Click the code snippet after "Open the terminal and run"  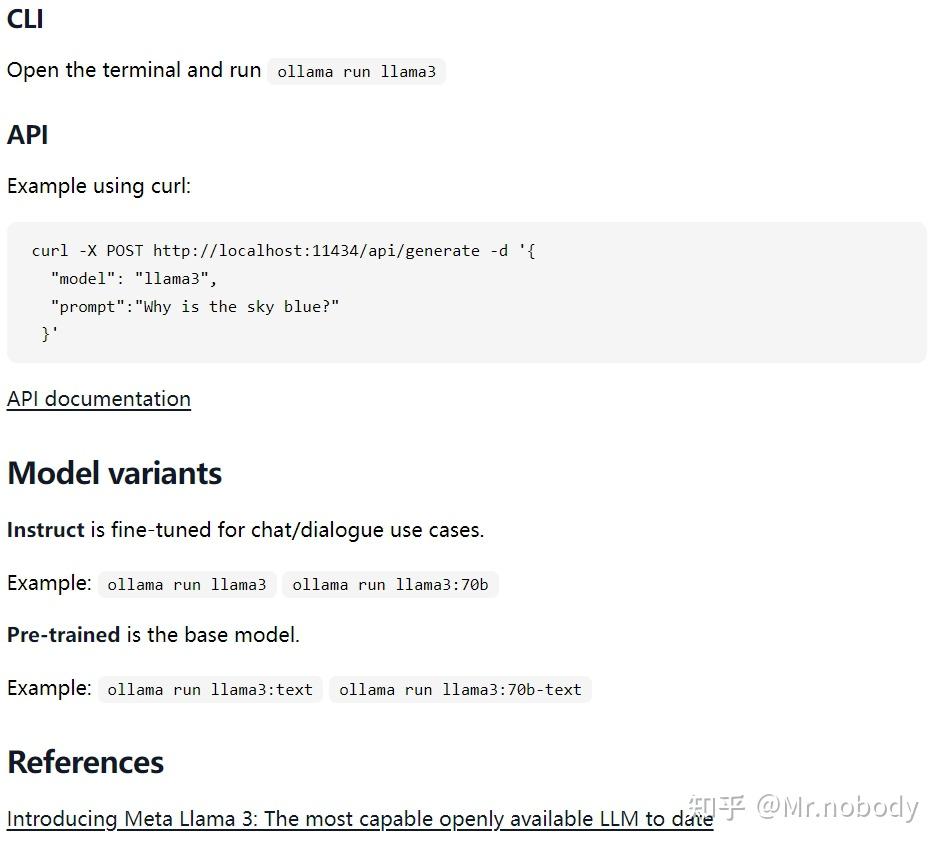pos(356,72)
